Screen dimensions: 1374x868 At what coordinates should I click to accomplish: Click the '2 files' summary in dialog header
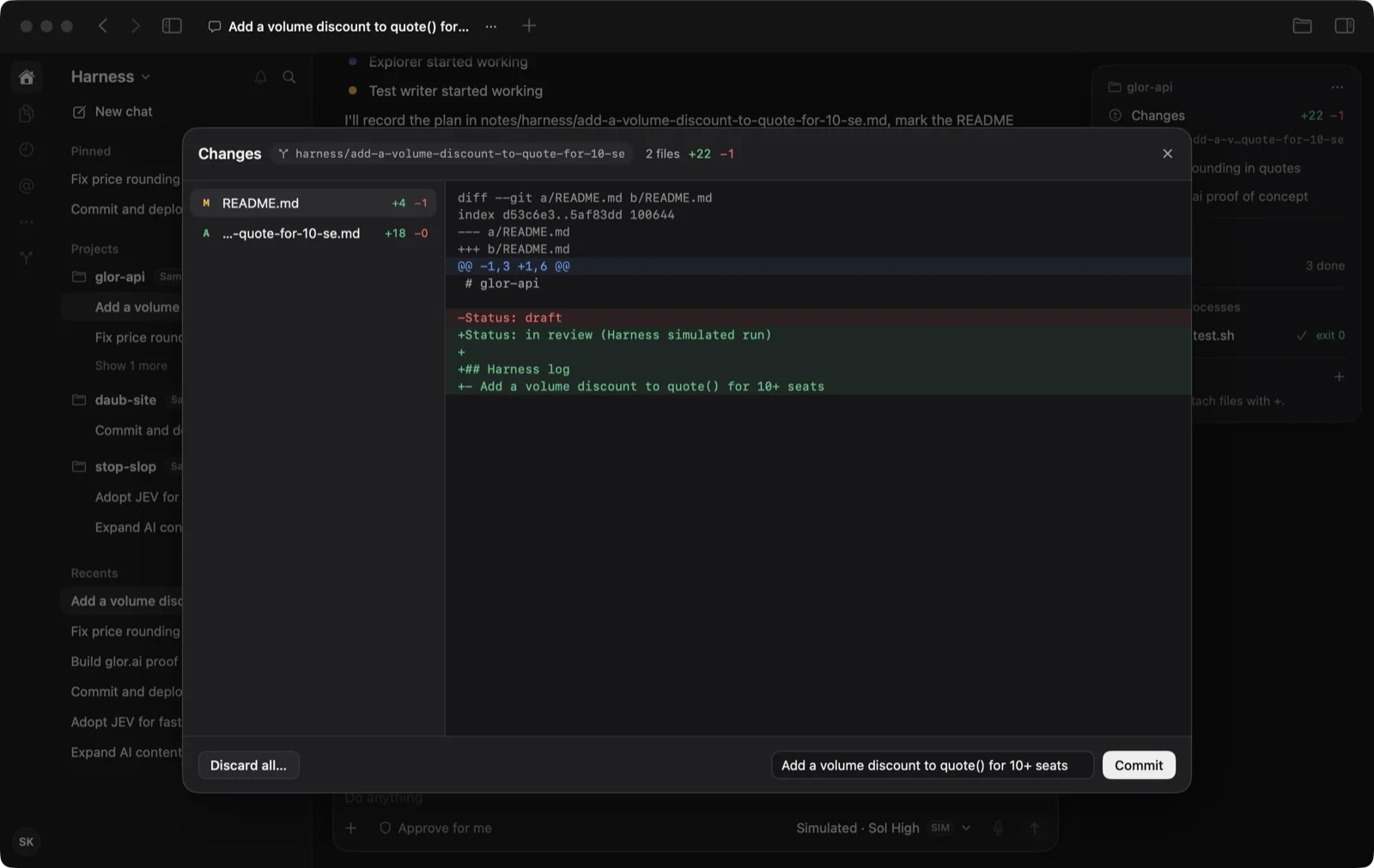click(x=662, y=154)
